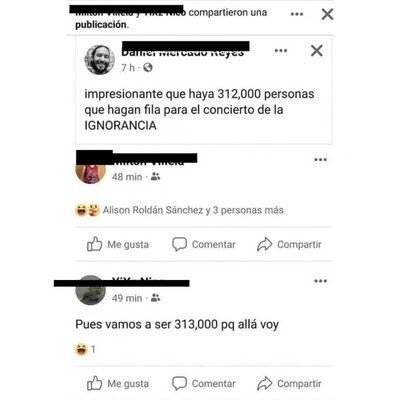Viewport: 400px width, 400px height.
Task: Open the options dots on the original 7 h post
Action: 281,51
